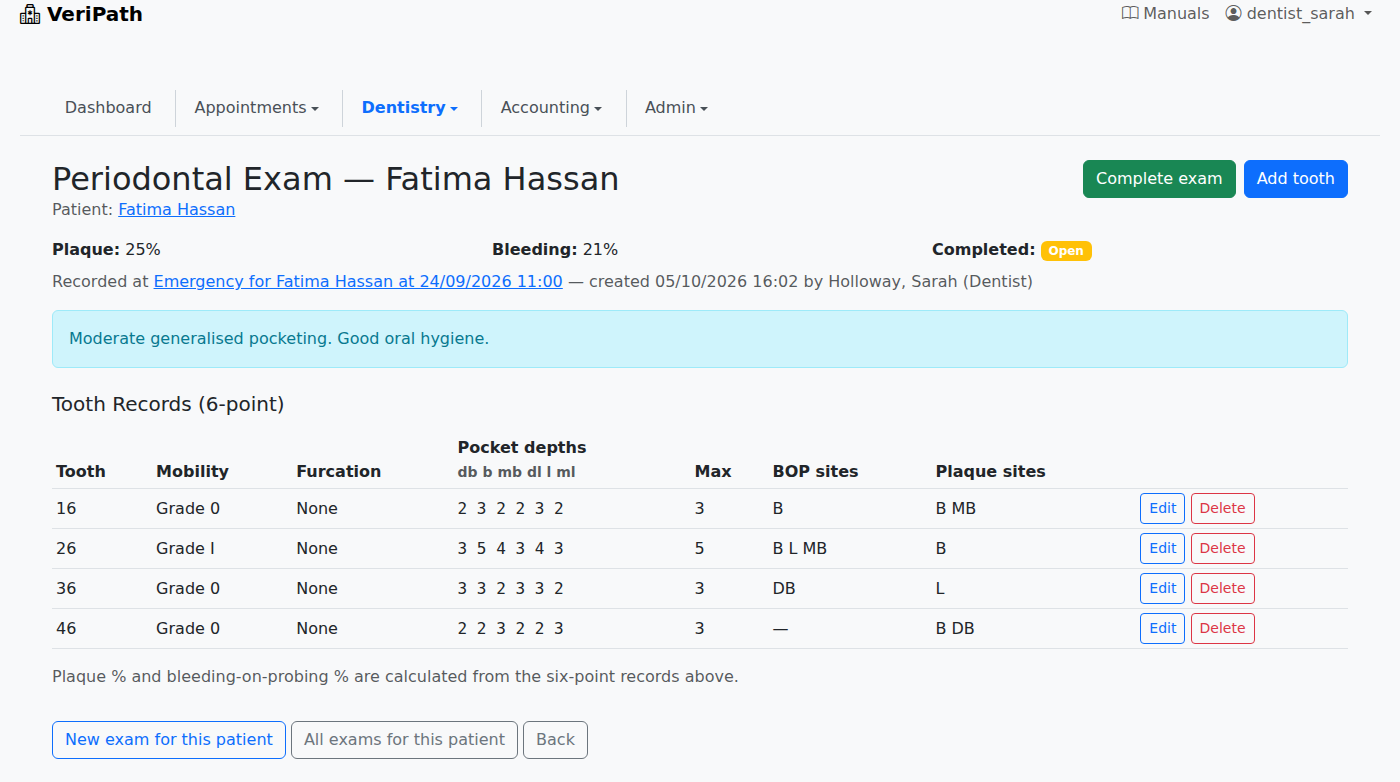Image resolution: width=1400 pixels, height=782 pixels.
Task: Click the Complete exam button
Action: [x=1159, y=179]
